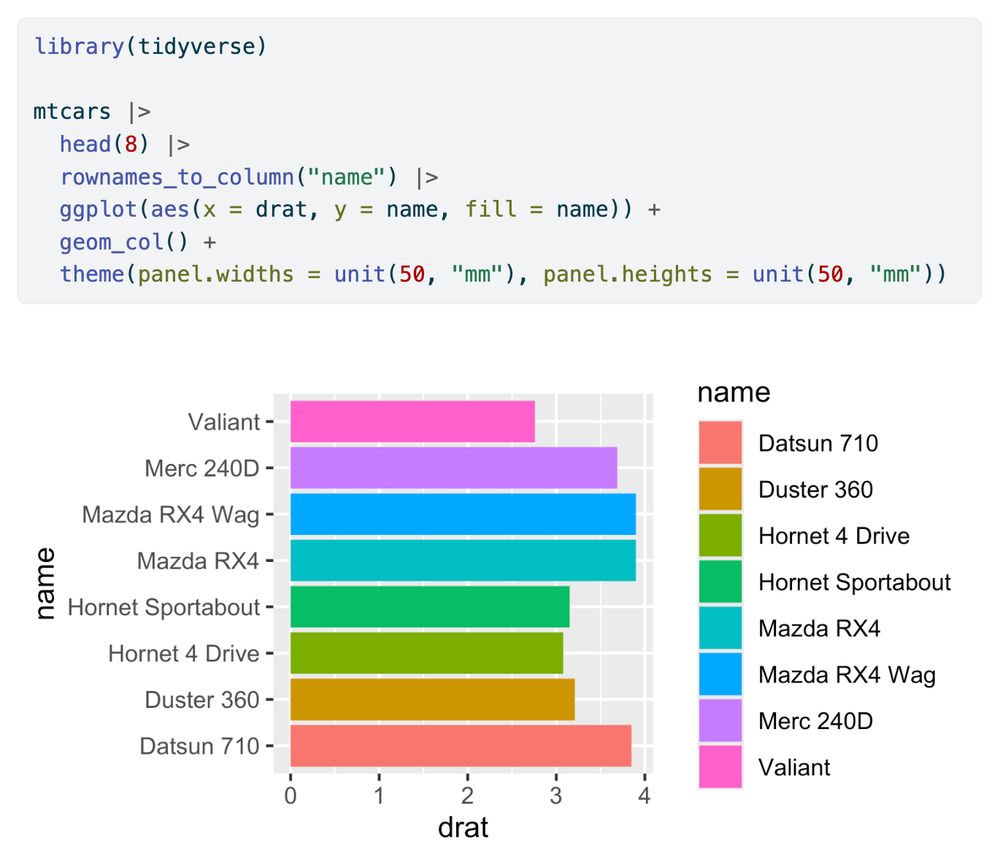This screenshot has height=864, width=1000.
Task: Click the 'Valiant' legend text
Action: coord(795,767)
